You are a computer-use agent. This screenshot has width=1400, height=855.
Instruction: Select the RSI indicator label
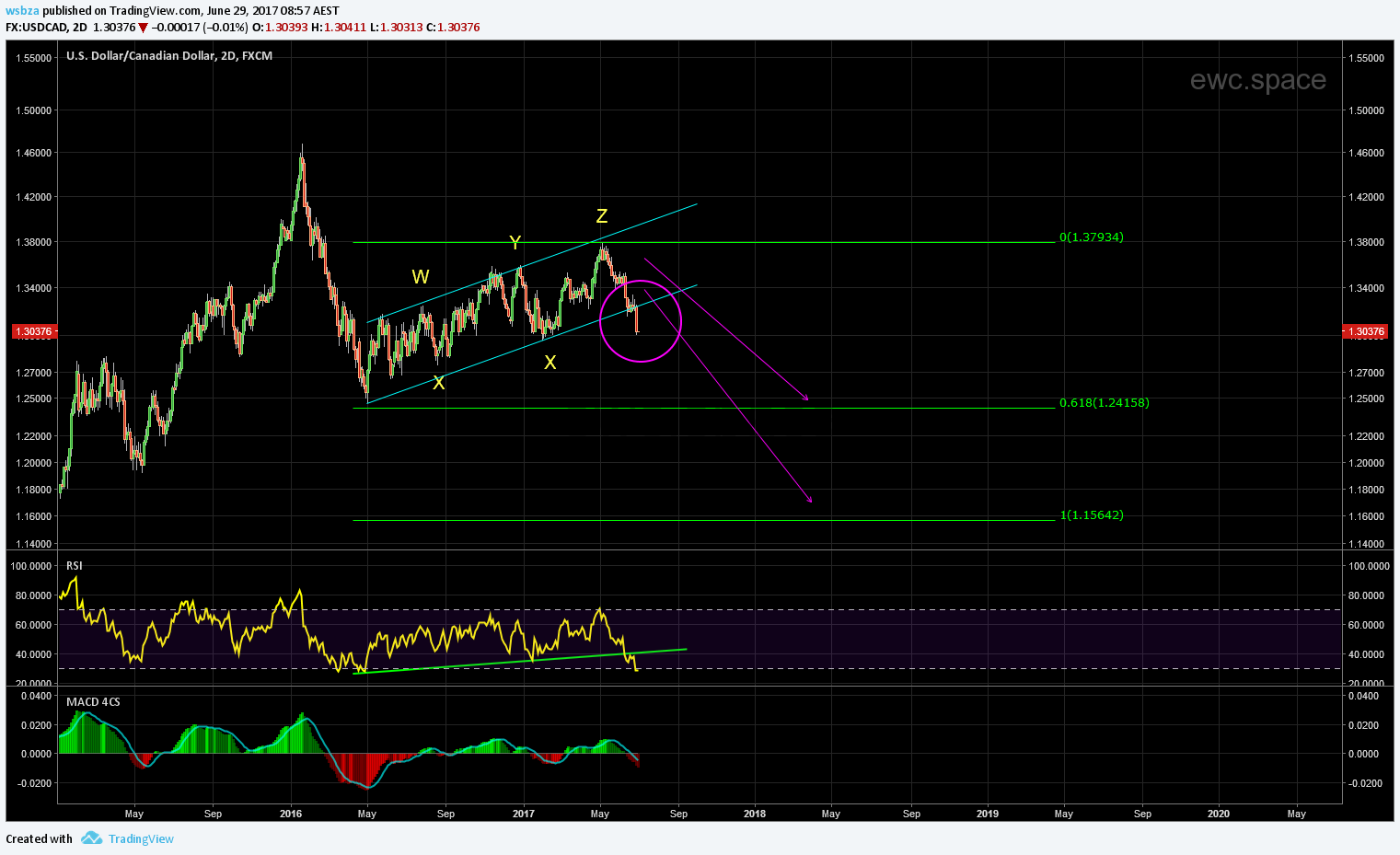[75, 565]
